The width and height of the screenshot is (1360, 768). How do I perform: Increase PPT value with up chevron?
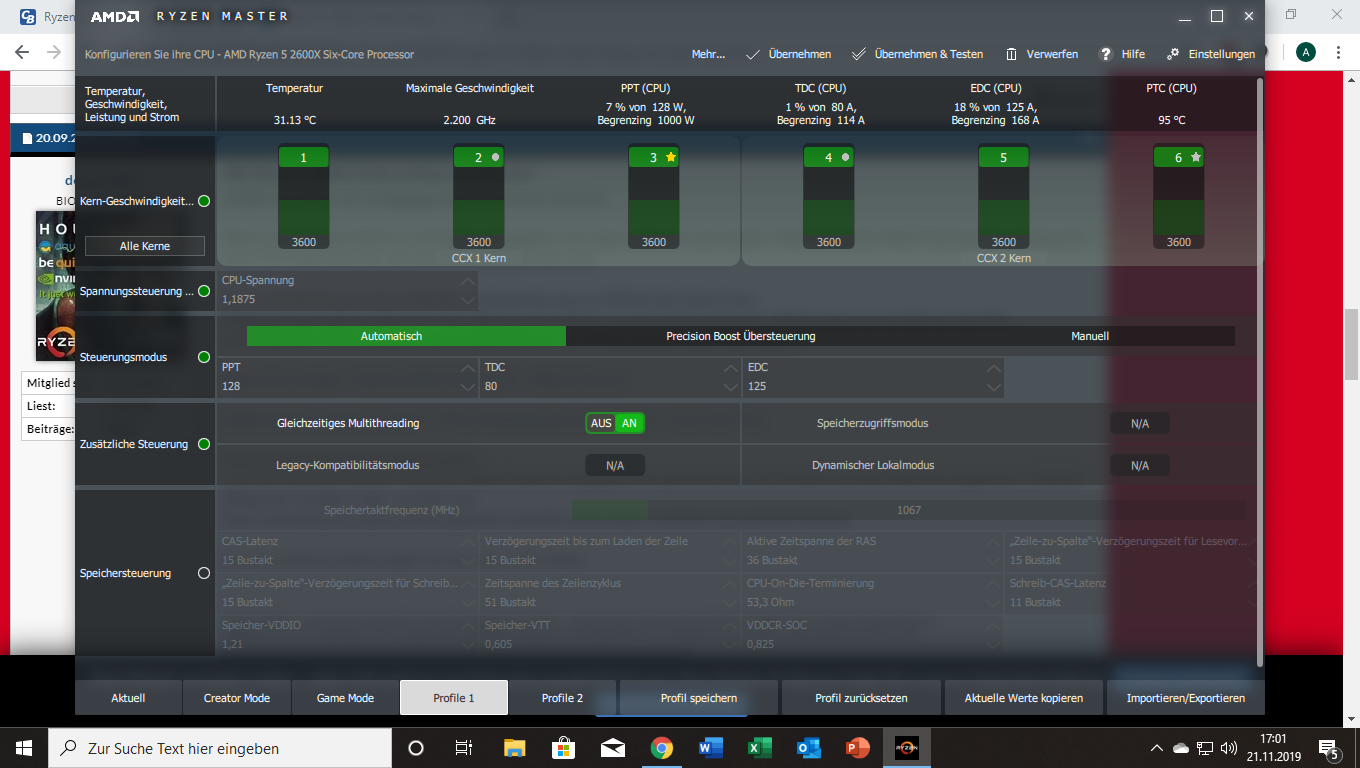tap(468, 368)
